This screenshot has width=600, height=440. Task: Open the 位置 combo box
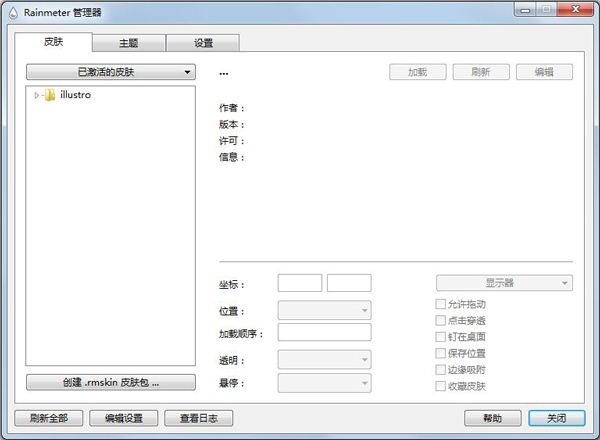[324, 310]
